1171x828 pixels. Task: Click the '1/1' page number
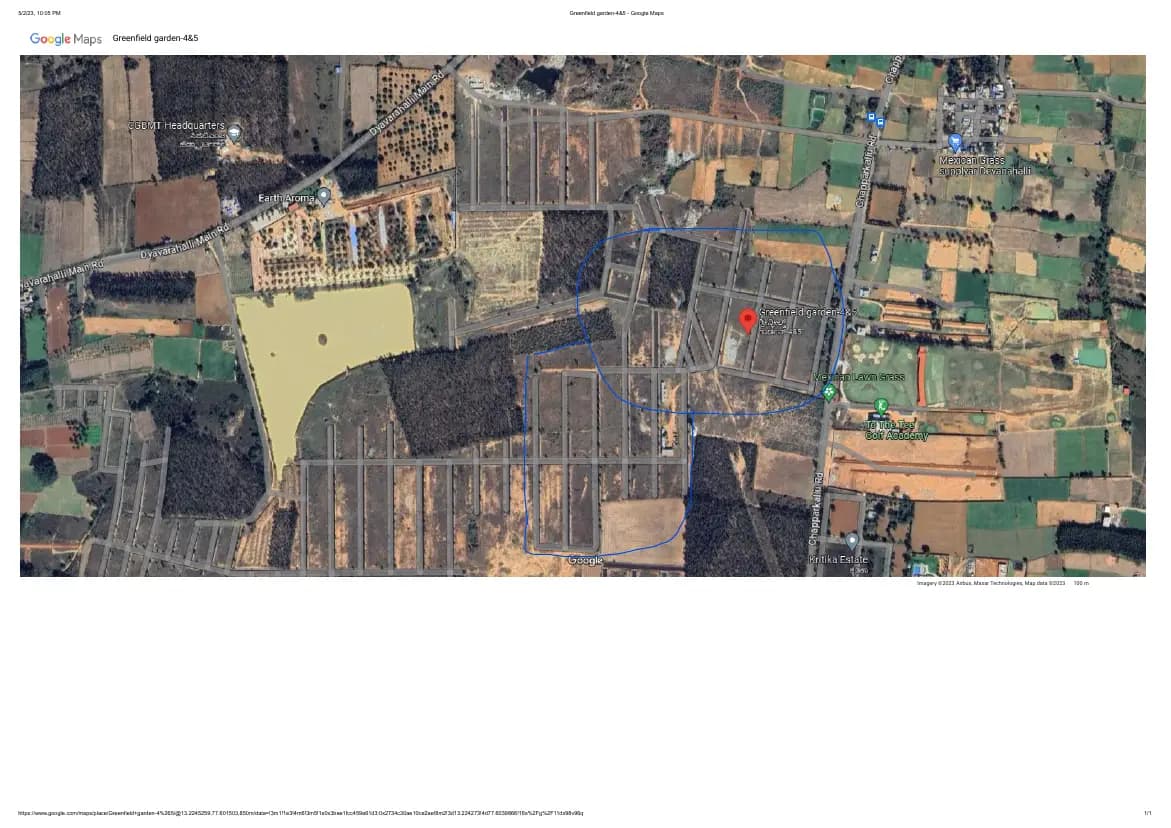(x=1148, y=813)
